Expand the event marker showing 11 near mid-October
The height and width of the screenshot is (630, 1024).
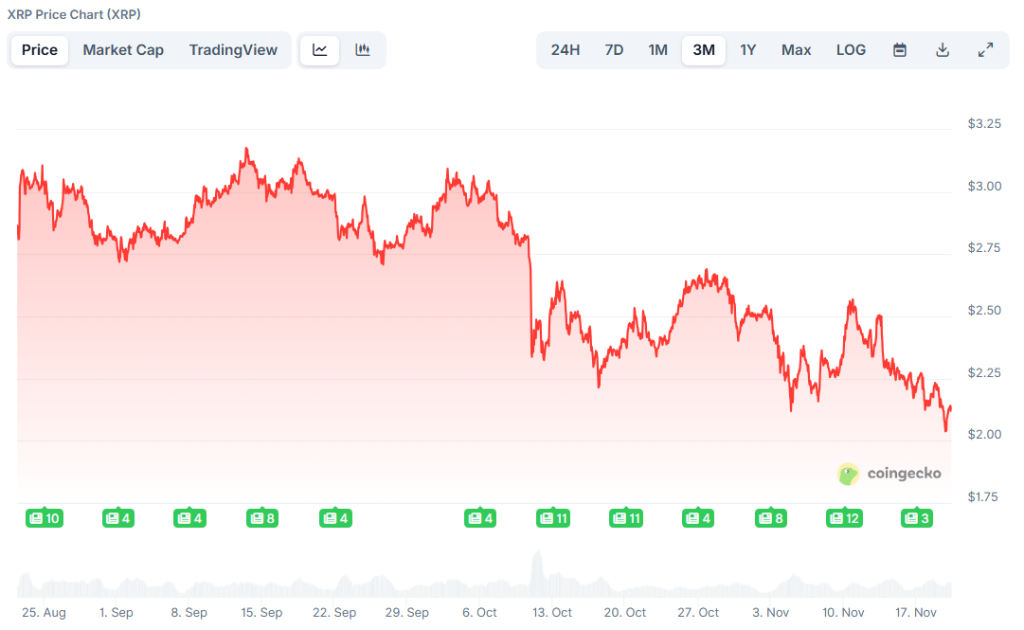point(553,518)
